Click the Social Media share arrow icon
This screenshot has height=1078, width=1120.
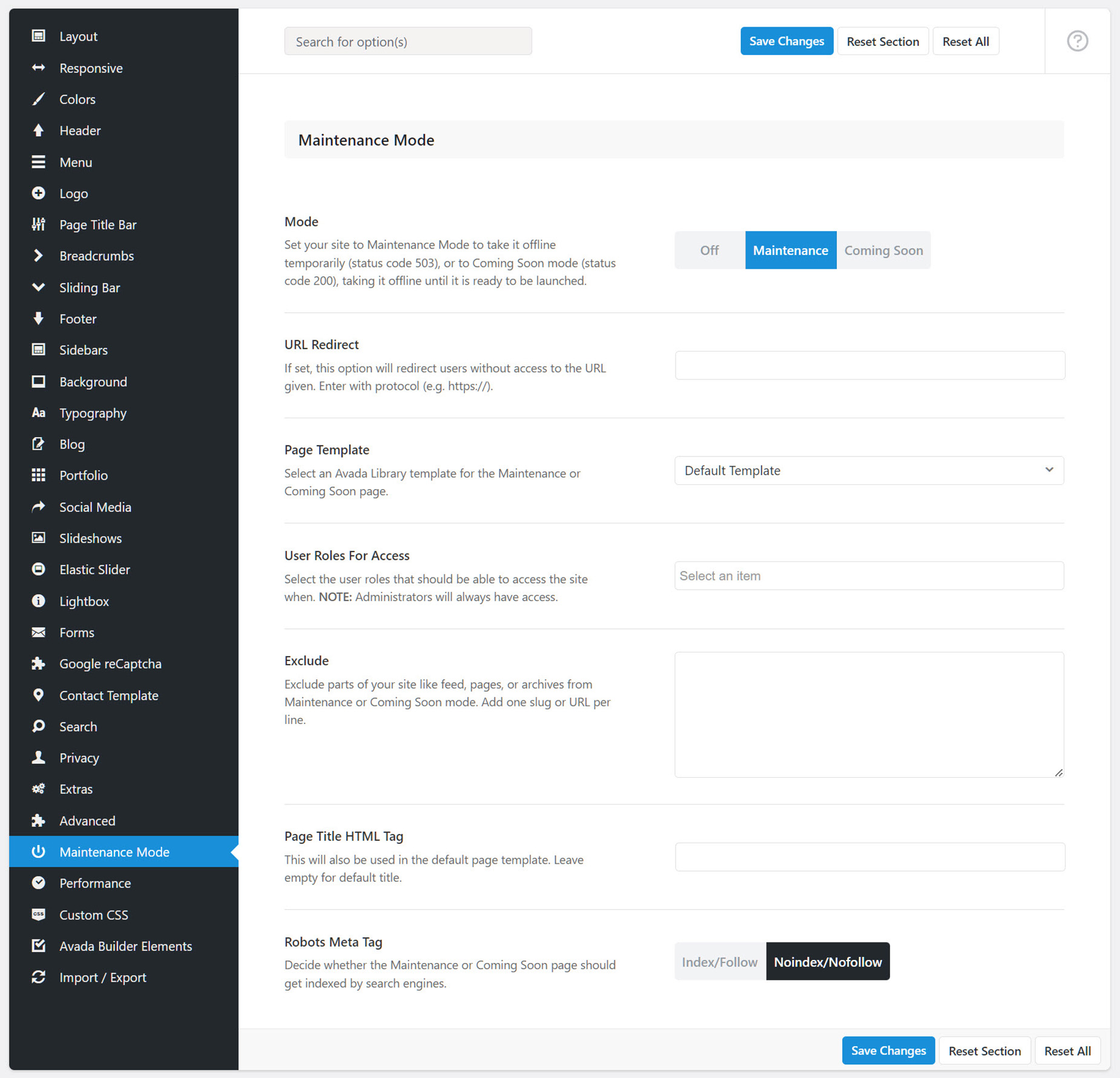click(x=38, y=506)
